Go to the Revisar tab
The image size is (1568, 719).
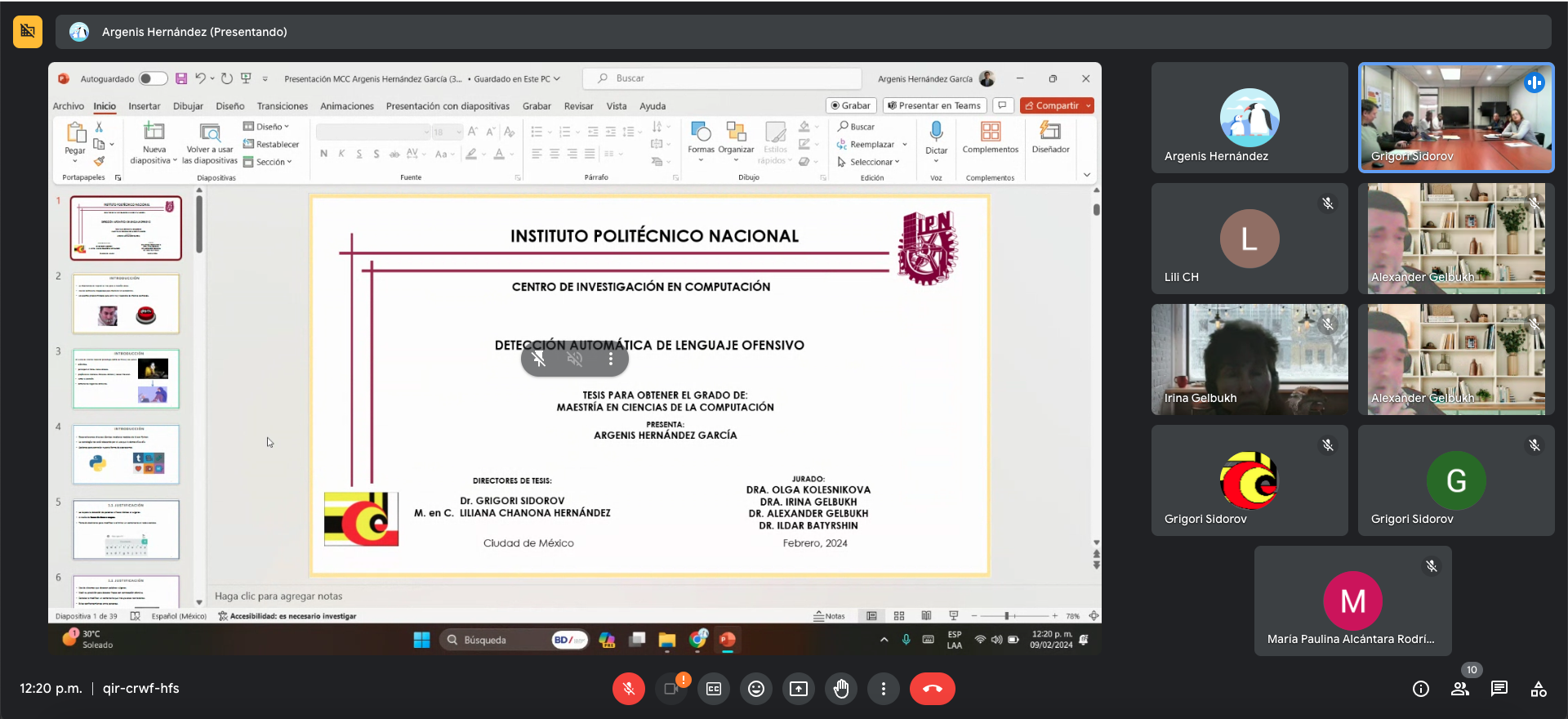[x=579, y=106]
